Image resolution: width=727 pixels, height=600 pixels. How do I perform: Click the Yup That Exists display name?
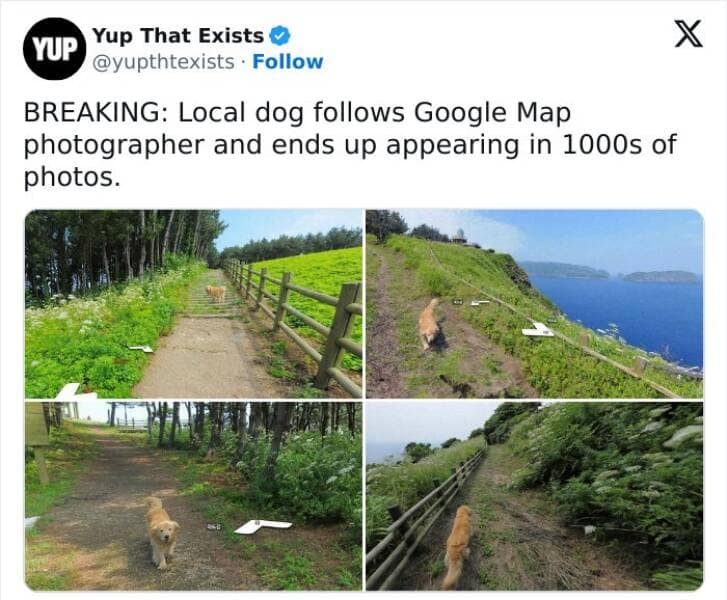[x=178, y=36]
